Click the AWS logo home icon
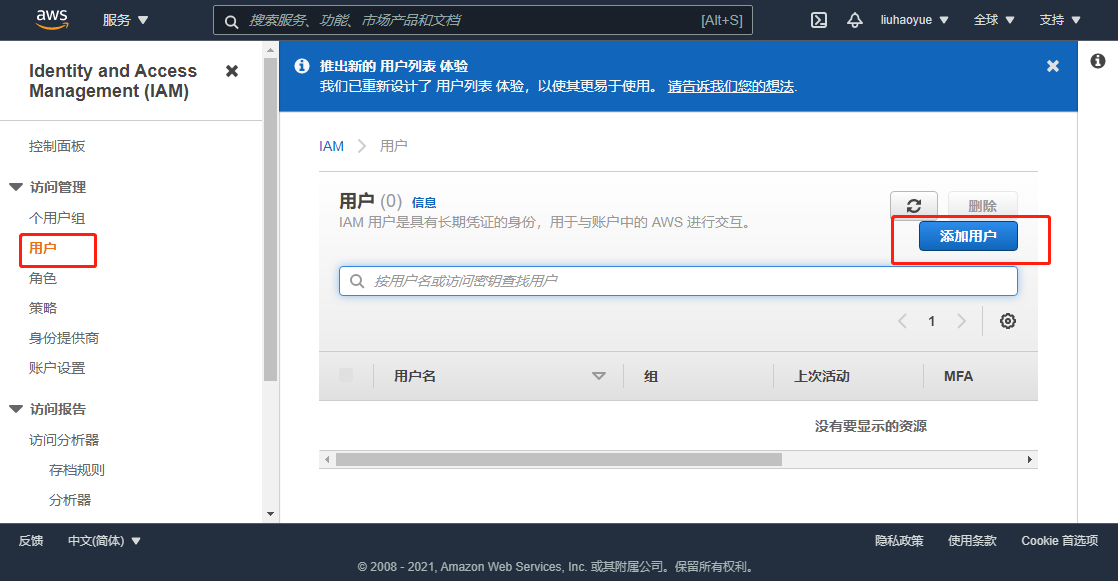 52,19
